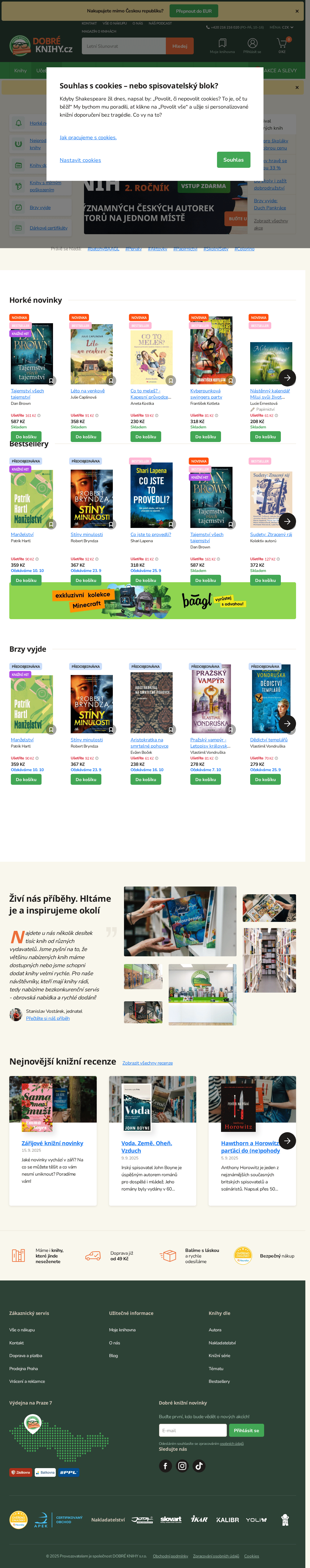Expand the MĚNA: CZK currency dropdown
The height and width of the screenshot is (1568, 310).
[x=282, y=27]
